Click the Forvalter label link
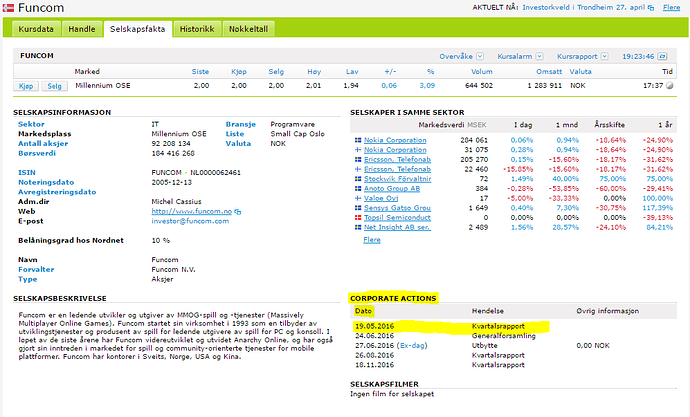690x417 pixels. pyautogui.click(x=36, y=269)
